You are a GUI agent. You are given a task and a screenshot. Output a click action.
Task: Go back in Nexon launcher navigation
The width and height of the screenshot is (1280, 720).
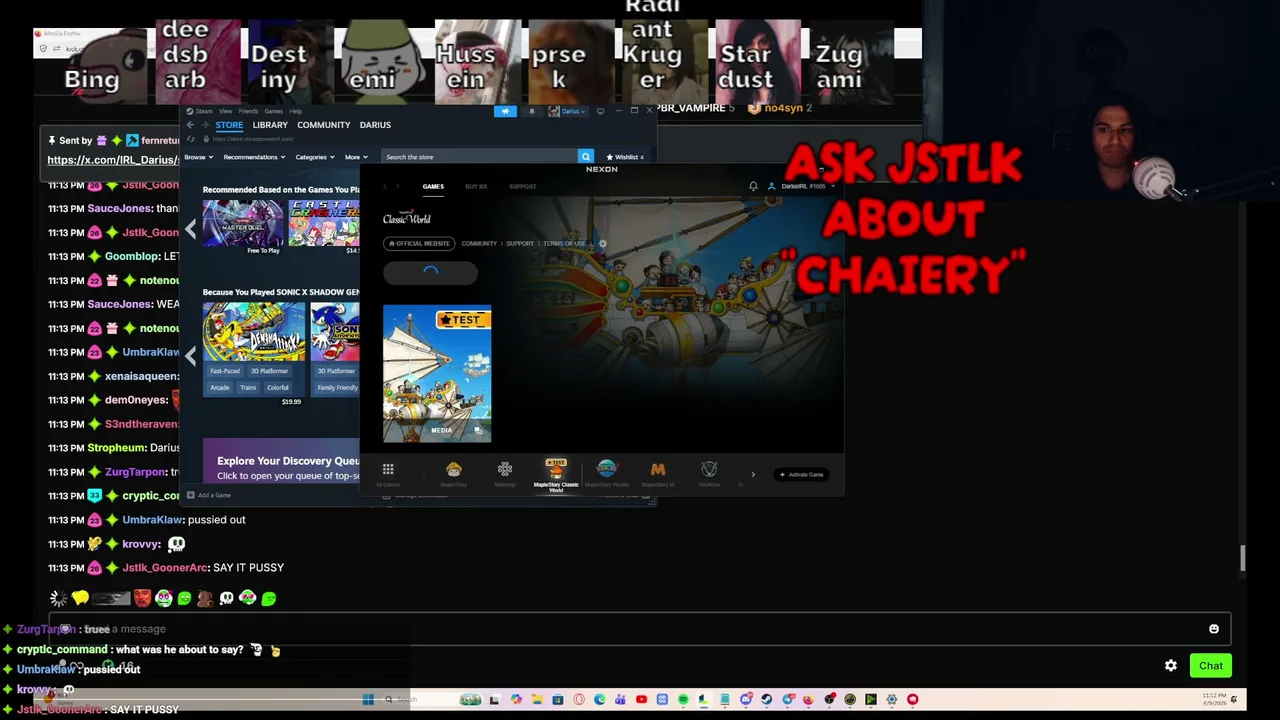[x=385, y=186]
